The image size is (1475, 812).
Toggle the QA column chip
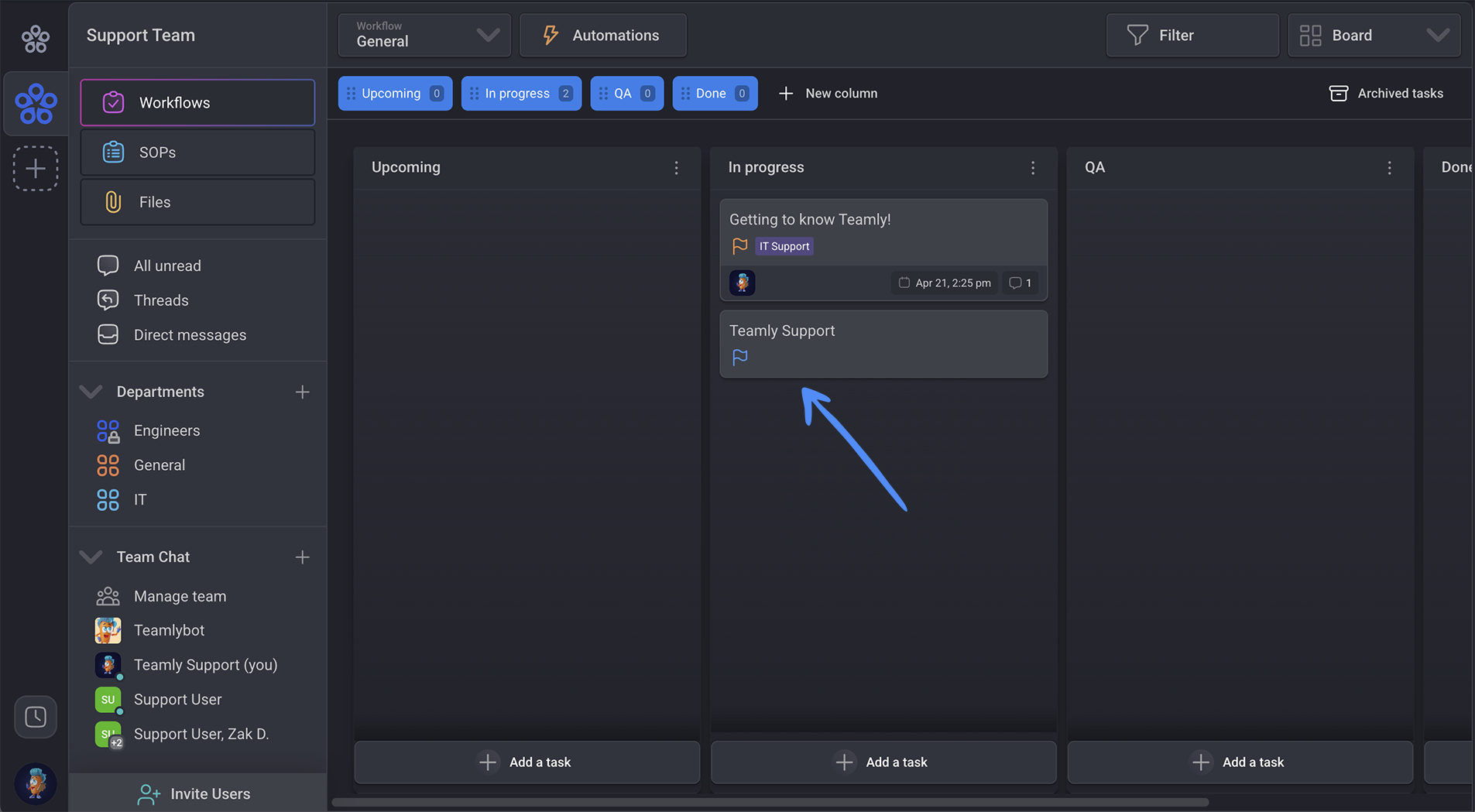[x=626, y=93]
